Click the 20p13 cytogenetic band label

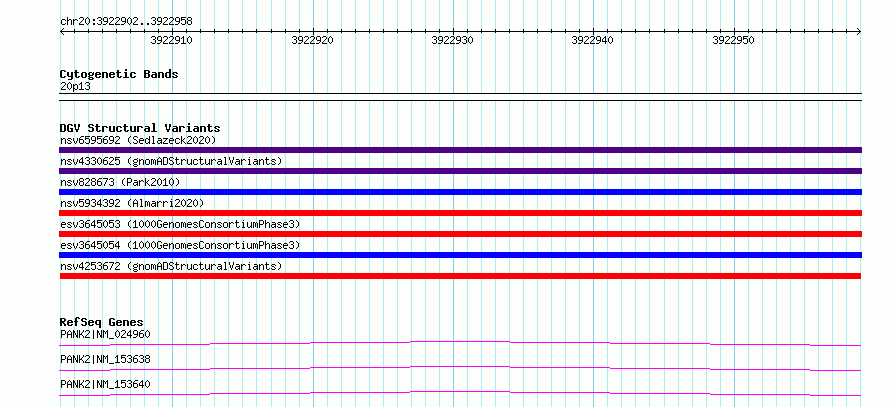pyautogui.click(x=75, y=87)
